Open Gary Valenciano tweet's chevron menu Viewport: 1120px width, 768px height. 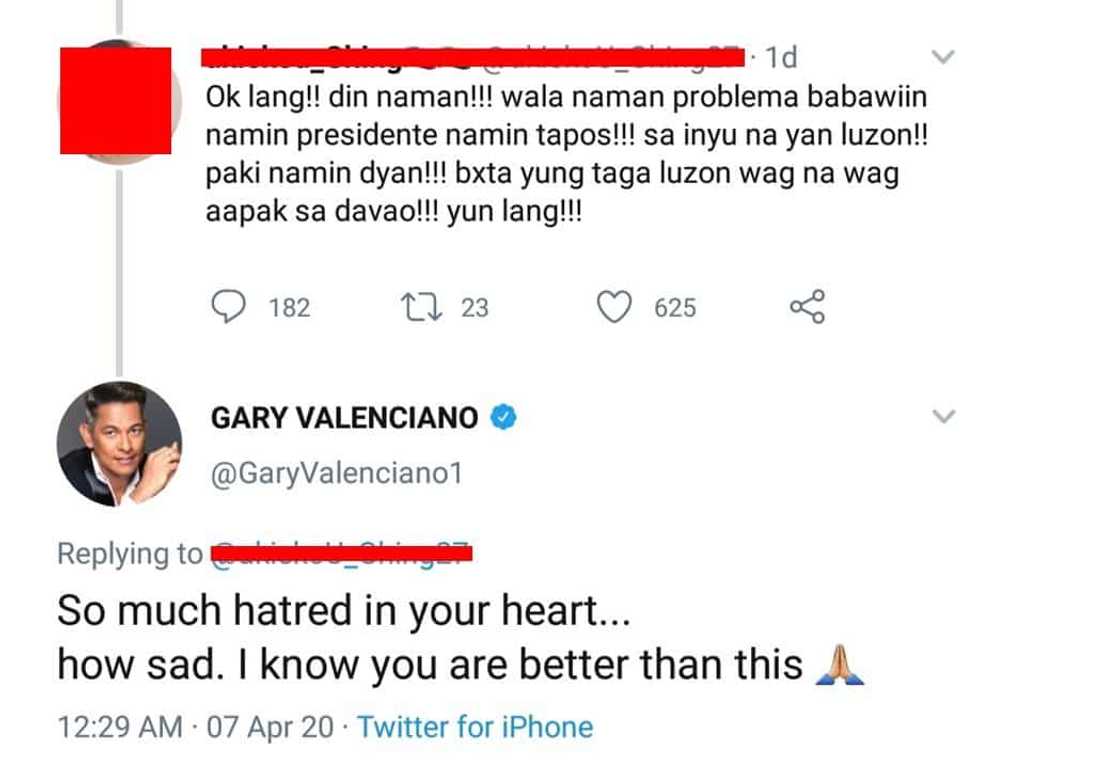[x=943, y=416]
